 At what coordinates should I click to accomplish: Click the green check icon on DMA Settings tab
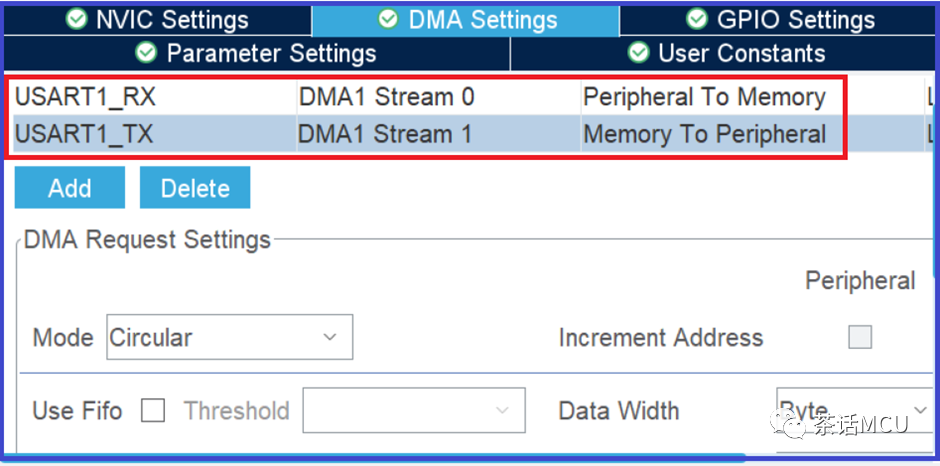pos(388,19)
